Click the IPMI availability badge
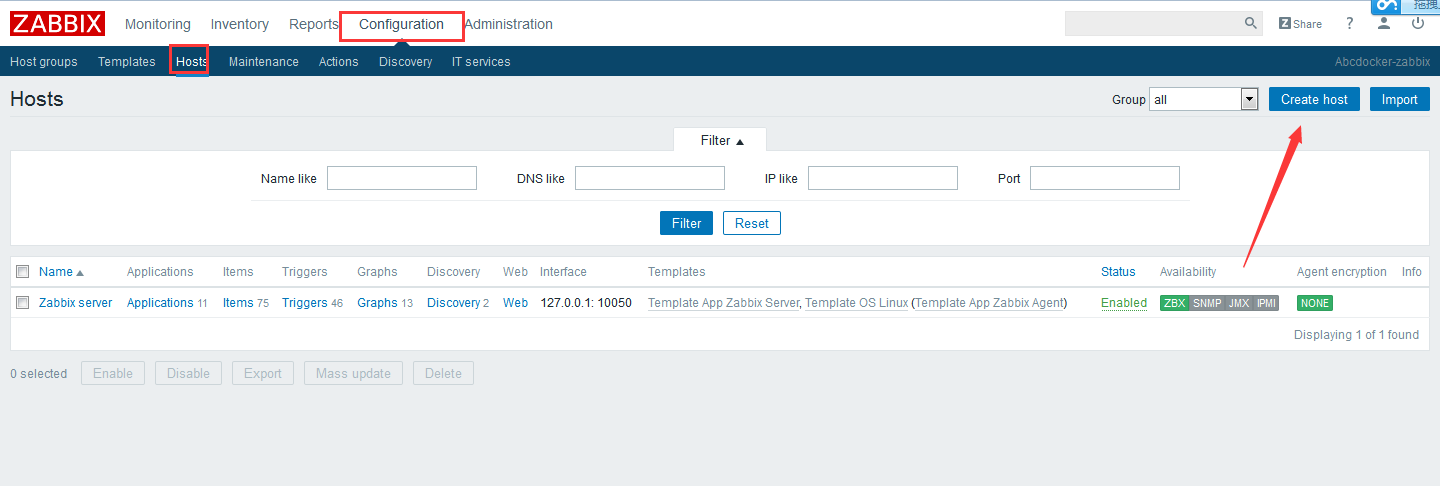 click(1266, 303)
